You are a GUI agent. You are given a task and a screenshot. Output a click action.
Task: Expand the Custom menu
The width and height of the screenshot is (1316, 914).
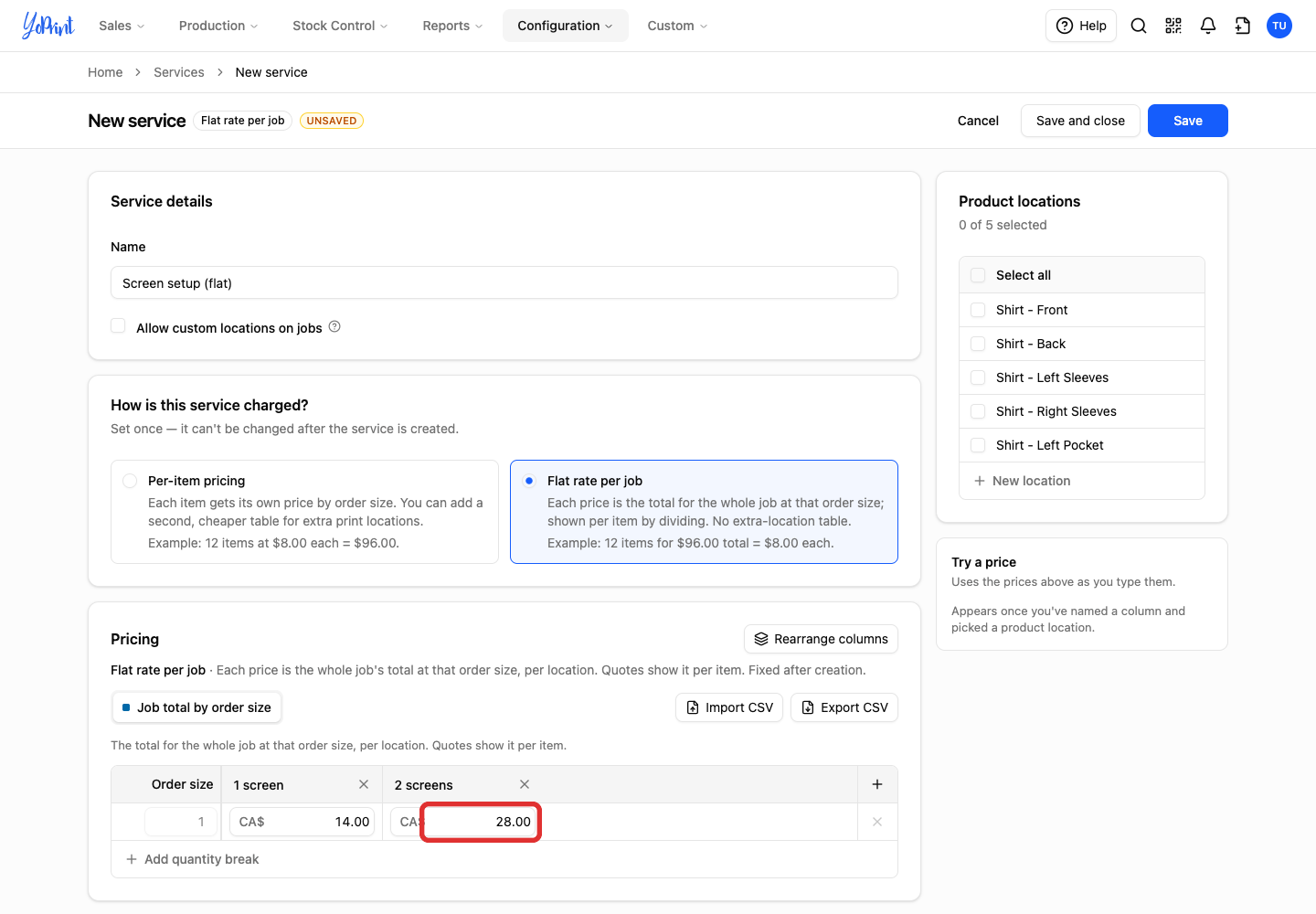coord(677,26)
